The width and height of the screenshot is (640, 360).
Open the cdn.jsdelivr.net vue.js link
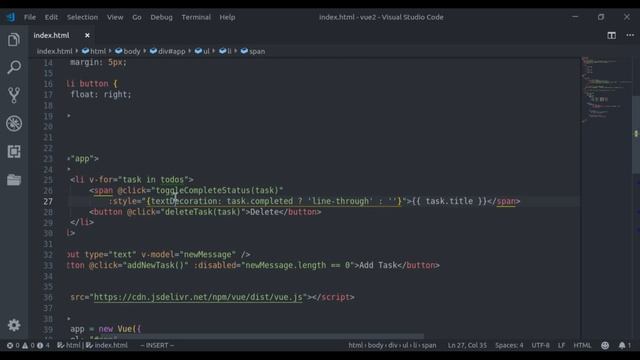coord(198,297)
